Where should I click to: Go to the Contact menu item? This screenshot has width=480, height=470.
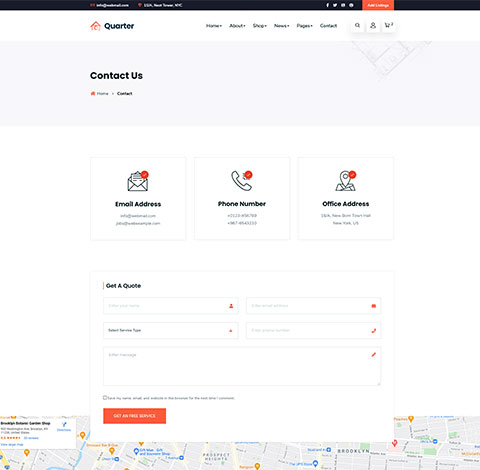328,26
